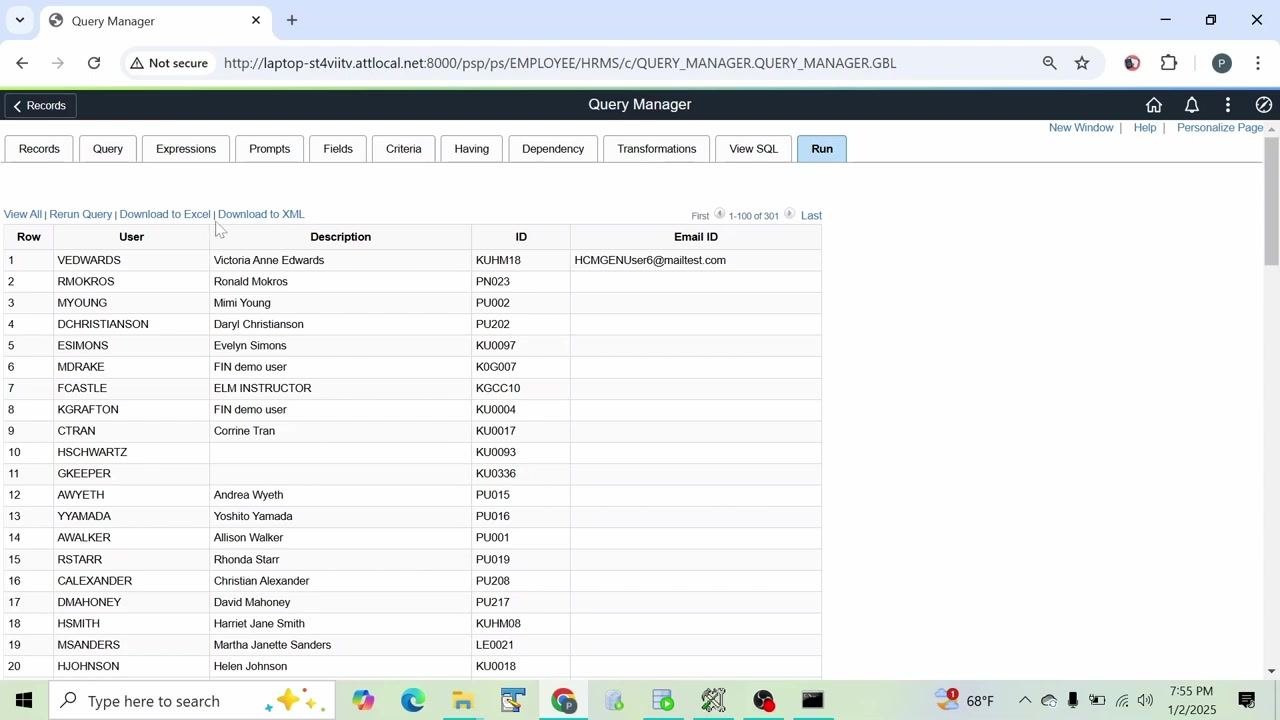Open the NavBar compass icon
Screen dimensions: 1280x720
point(1264,105)
